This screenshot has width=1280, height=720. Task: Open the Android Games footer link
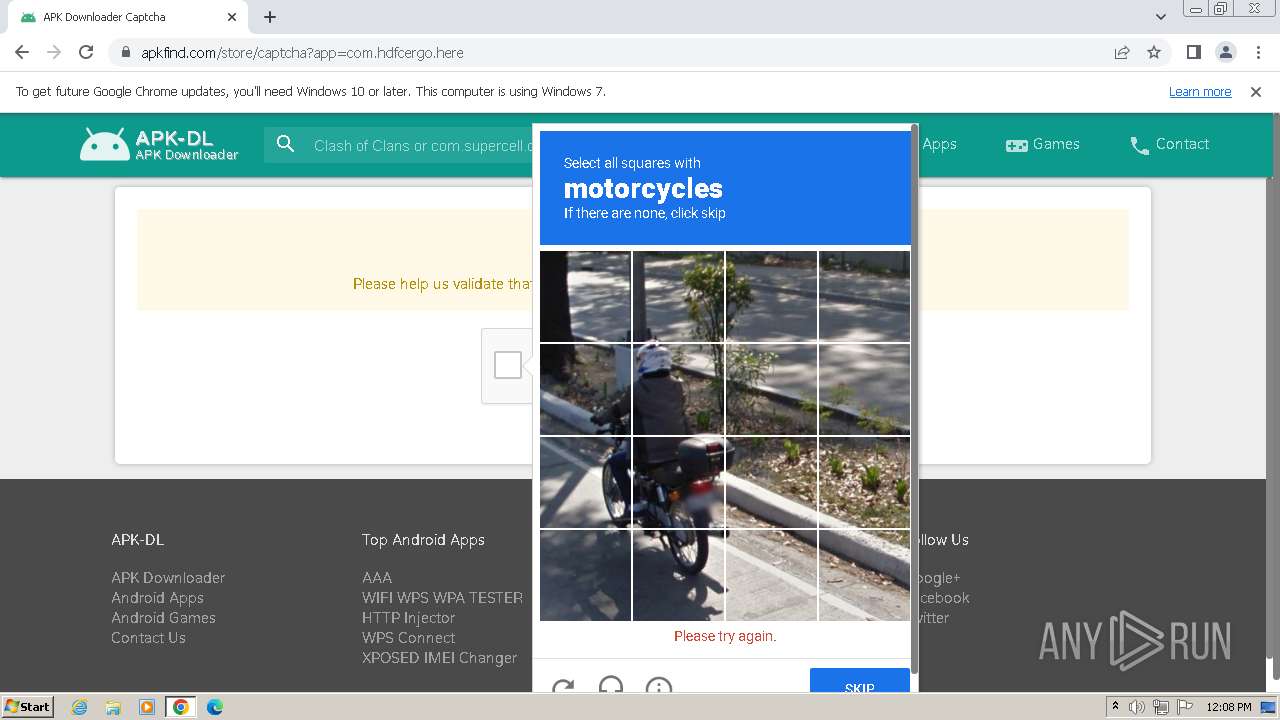coord(163,617)
